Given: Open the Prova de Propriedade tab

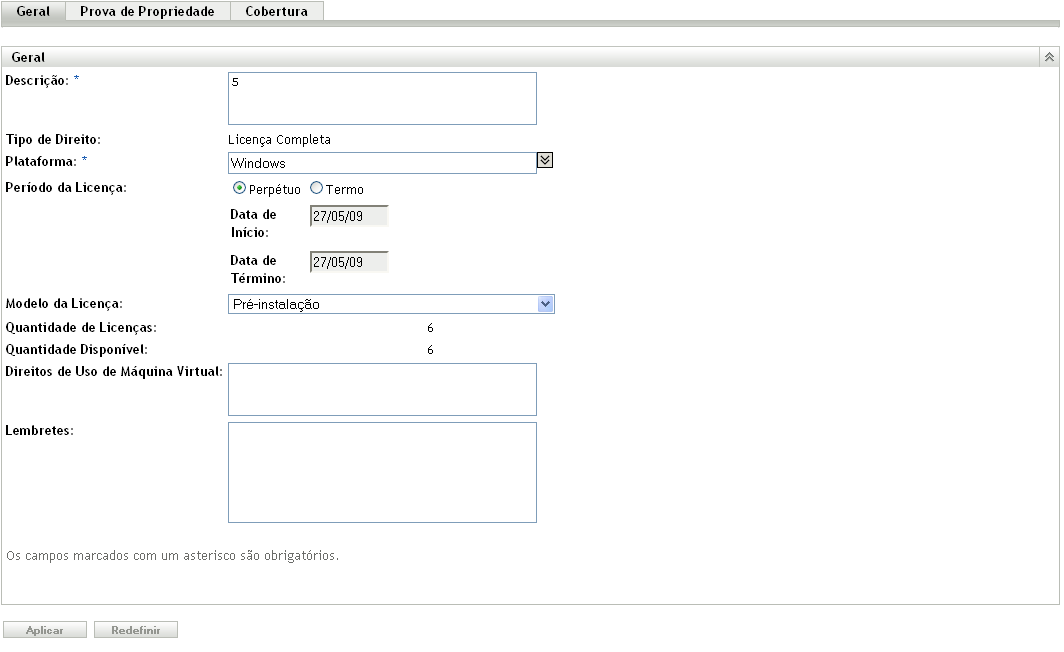Looking at the screenshot, I should (x=147, y=11).
